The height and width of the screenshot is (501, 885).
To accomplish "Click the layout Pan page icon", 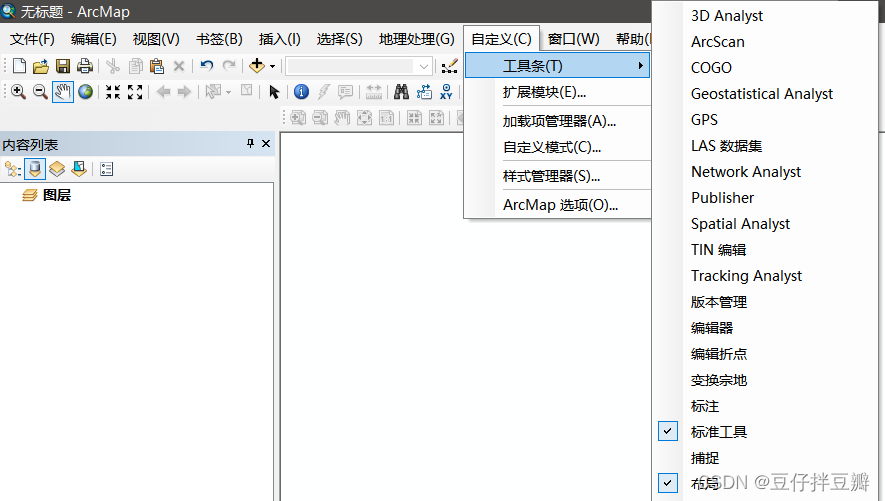I will point(342,117).
